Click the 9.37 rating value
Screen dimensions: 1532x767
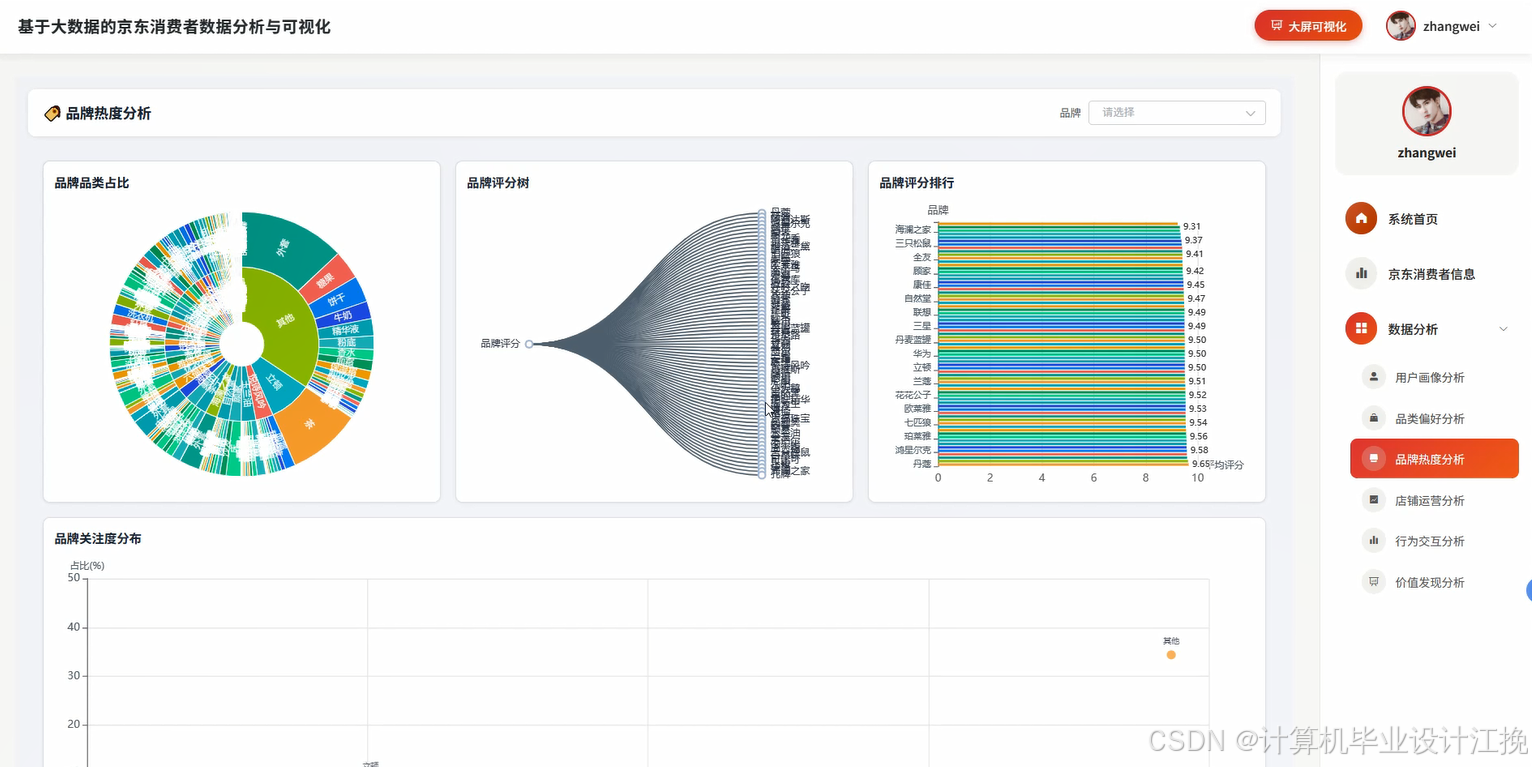click(1194, 240)
